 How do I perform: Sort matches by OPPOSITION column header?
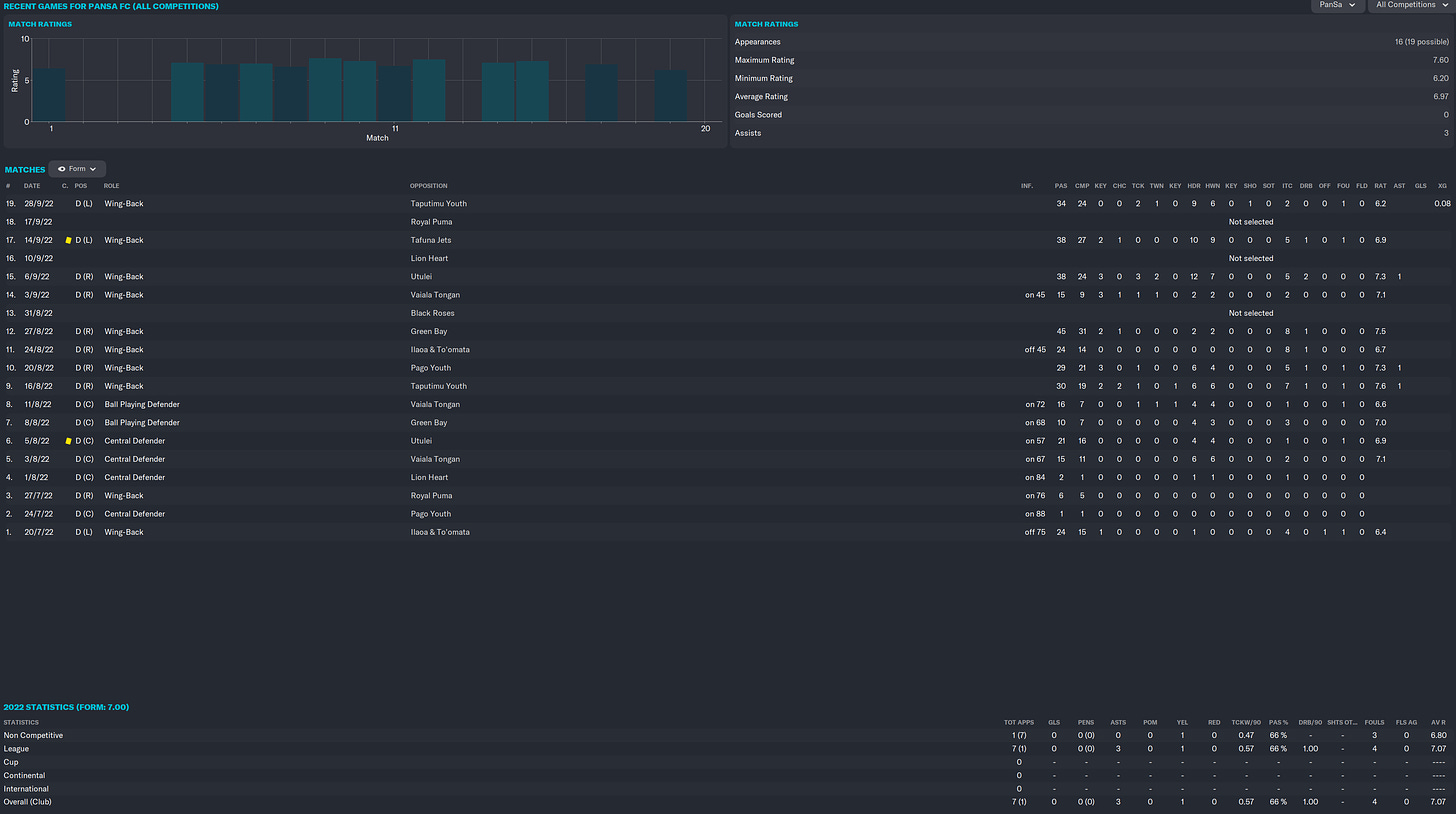click(428, 186)
